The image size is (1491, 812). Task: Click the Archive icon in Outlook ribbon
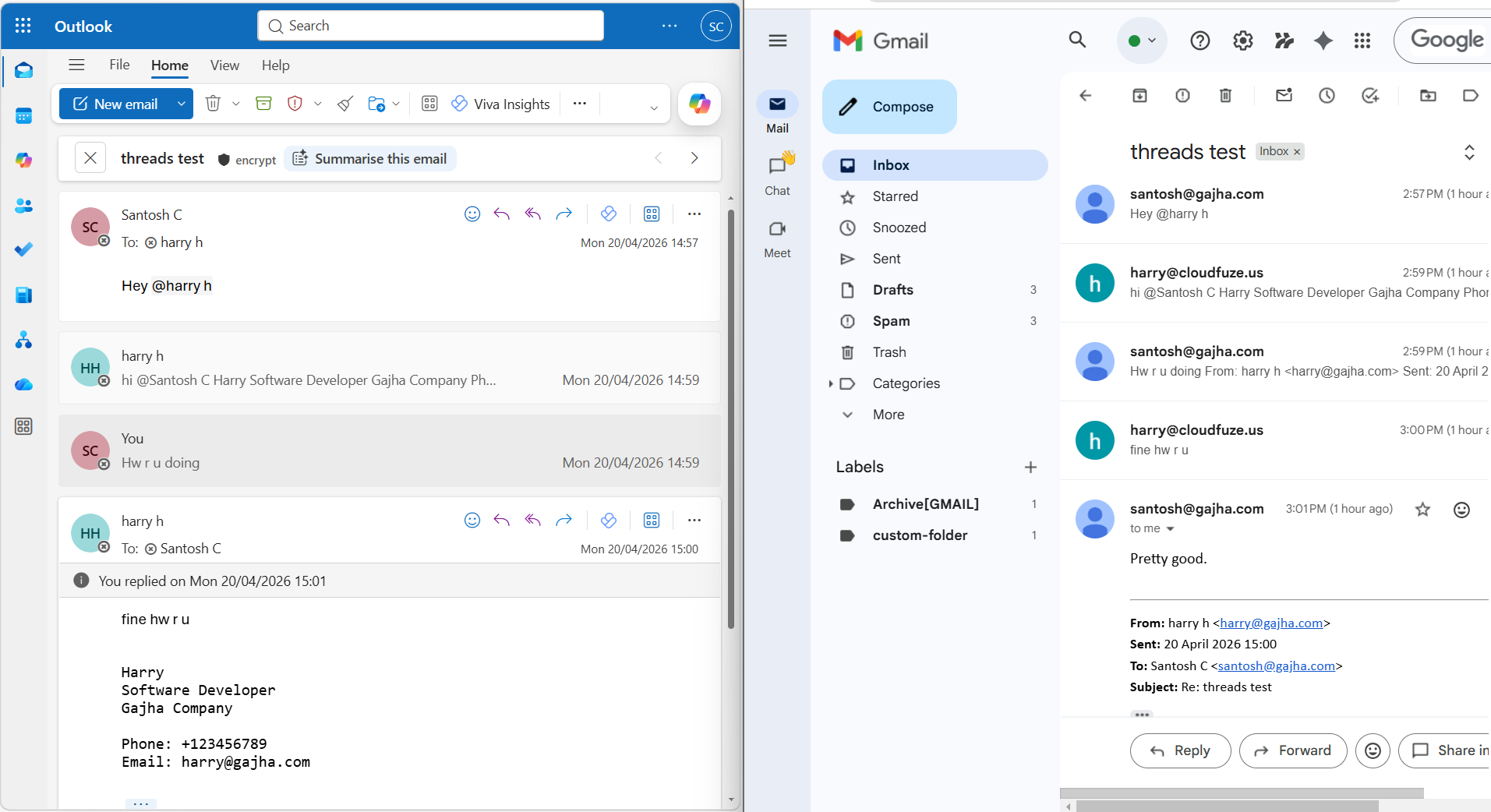263,104
